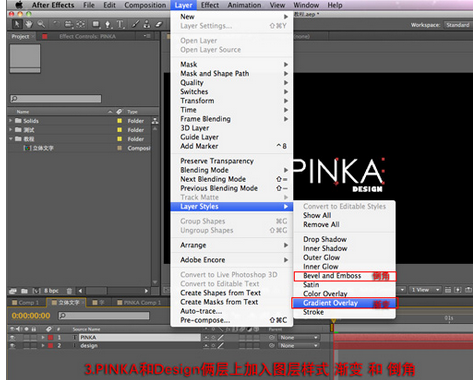Open the 1 View layout dropdown
This screenshot has height=380, width=473.
coord(425,290)
